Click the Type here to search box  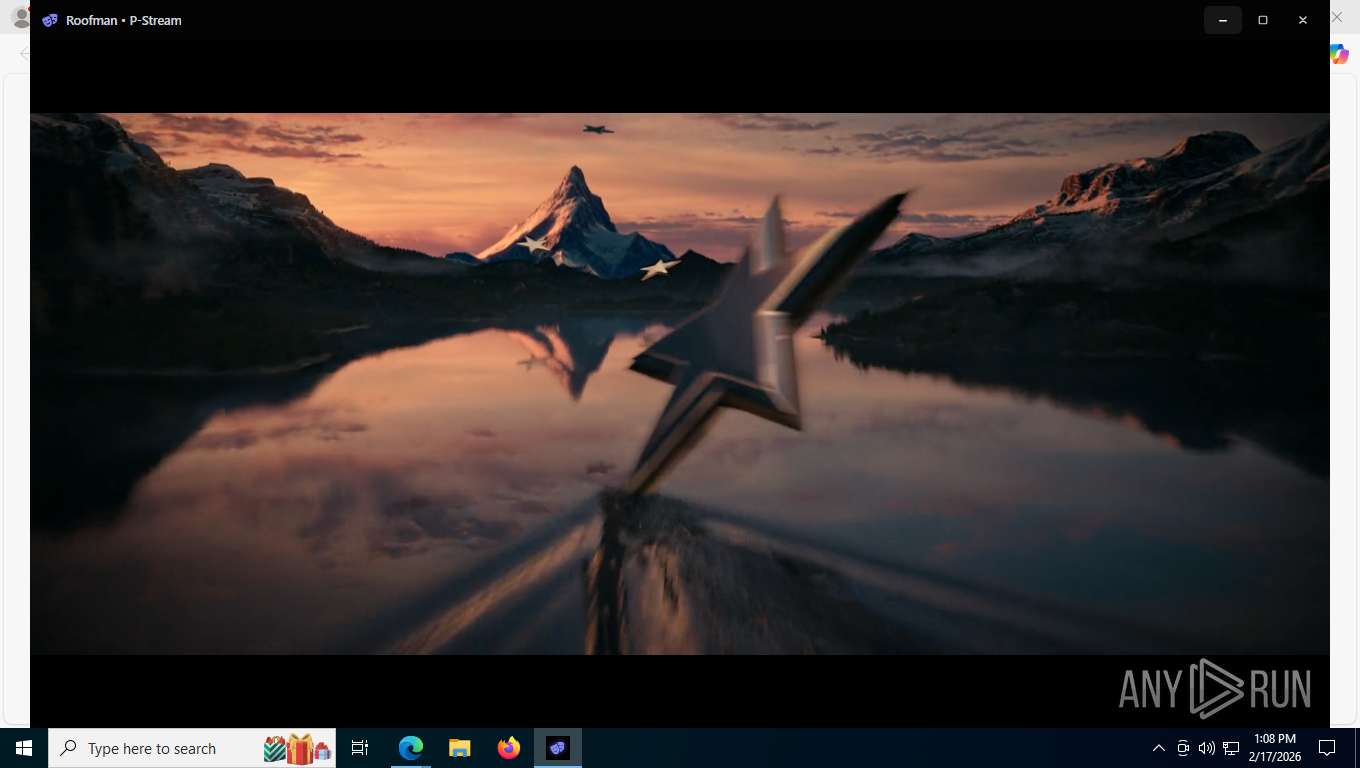192,748
